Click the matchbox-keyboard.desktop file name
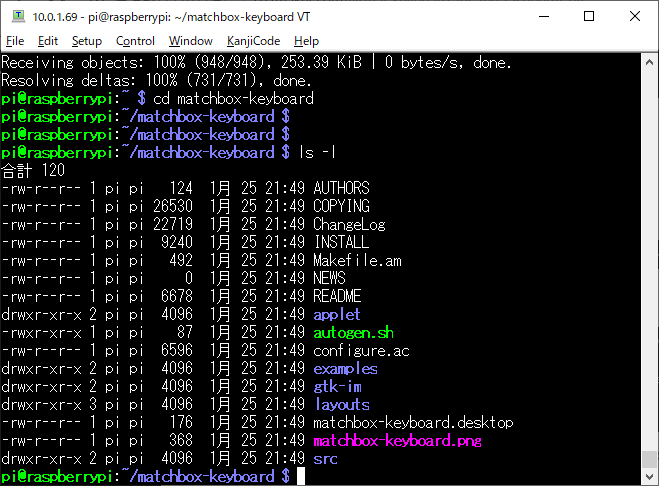Viewport: 659px width, 486px height. [413, 423]
